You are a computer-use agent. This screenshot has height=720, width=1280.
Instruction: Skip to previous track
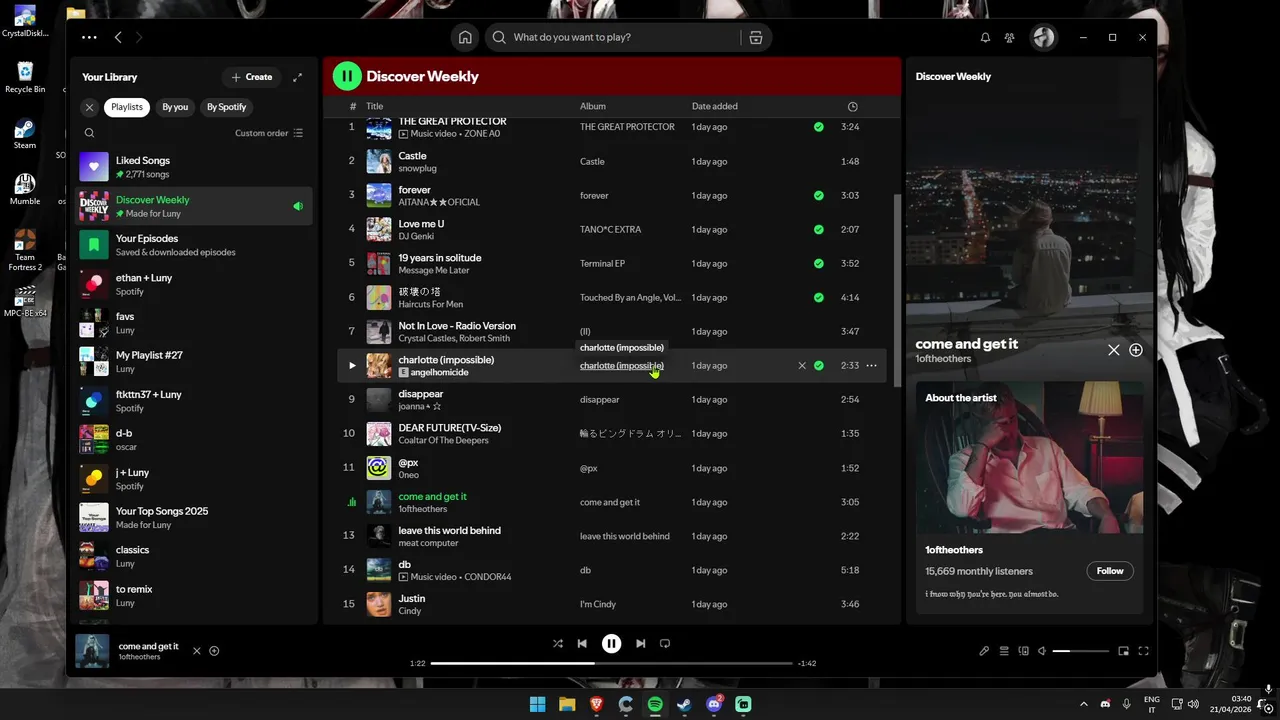582,644
